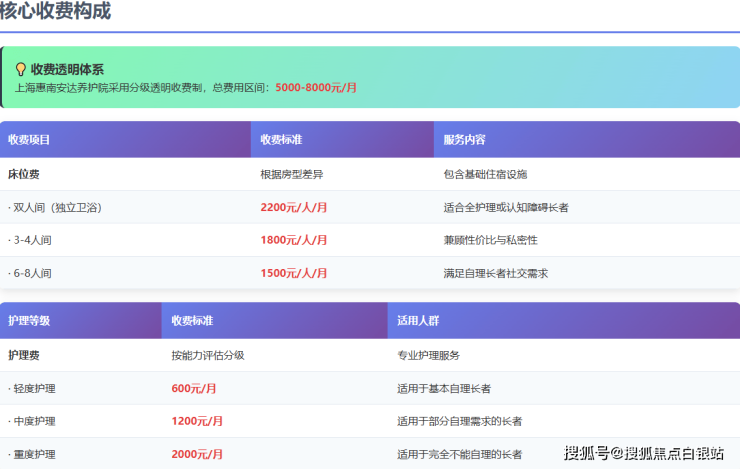Click the red 5000-8000元/月 price range
Image resolution: width=740 pixels, height=469 pixels.
316,88
